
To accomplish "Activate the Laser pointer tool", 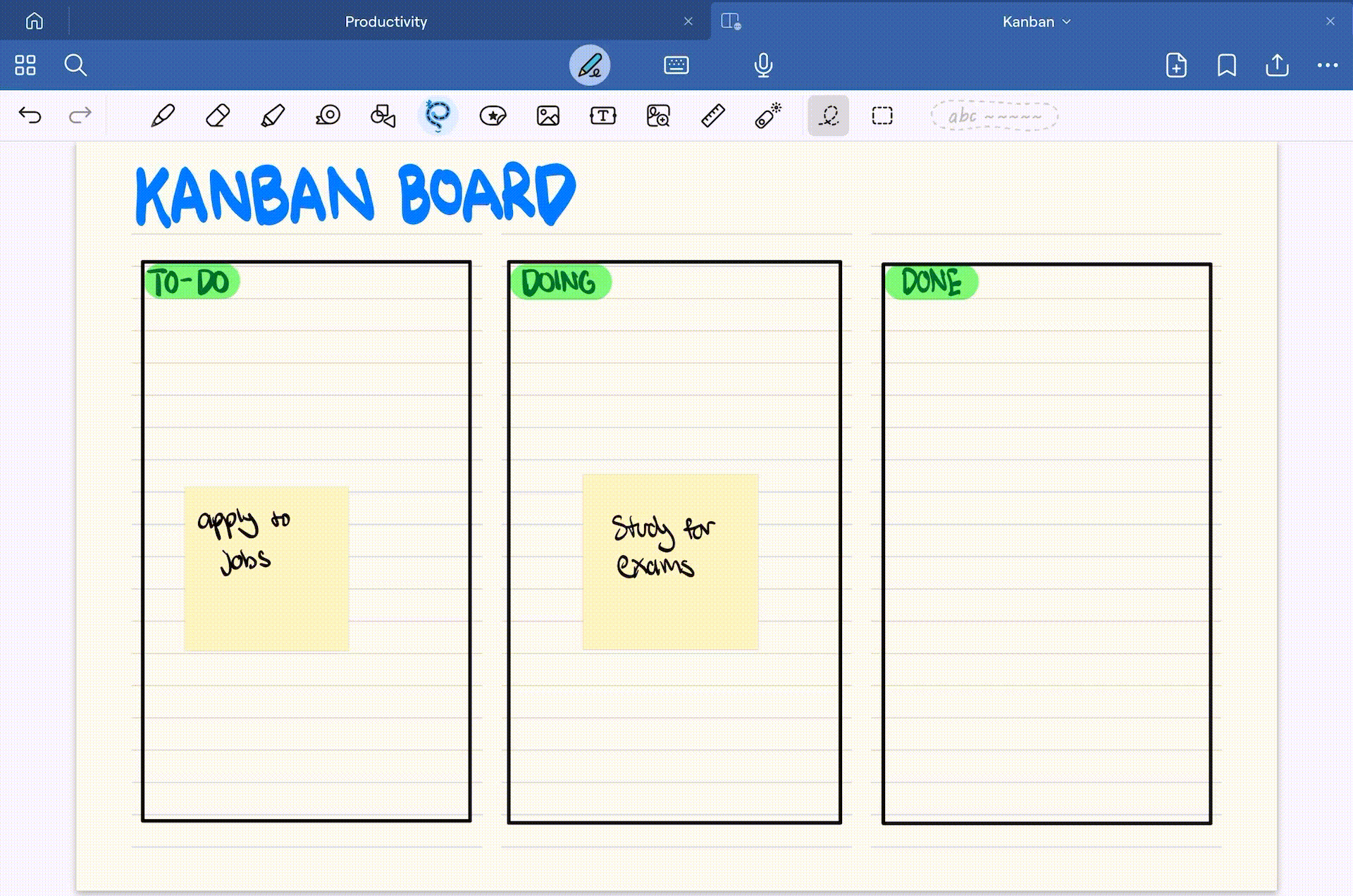I will pos(768,116).
